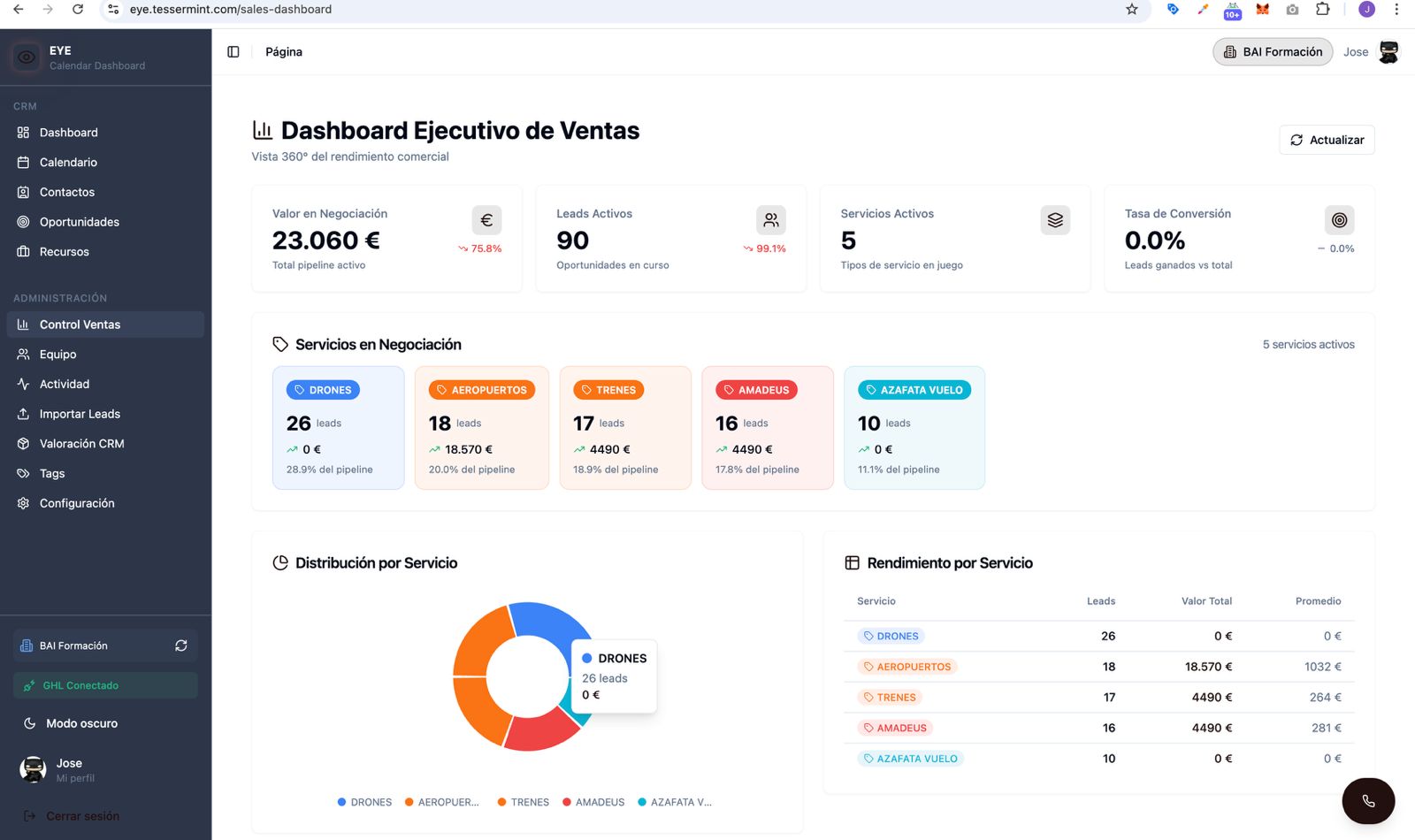Open the Chrome three-dot menu

coord(1396,10)
